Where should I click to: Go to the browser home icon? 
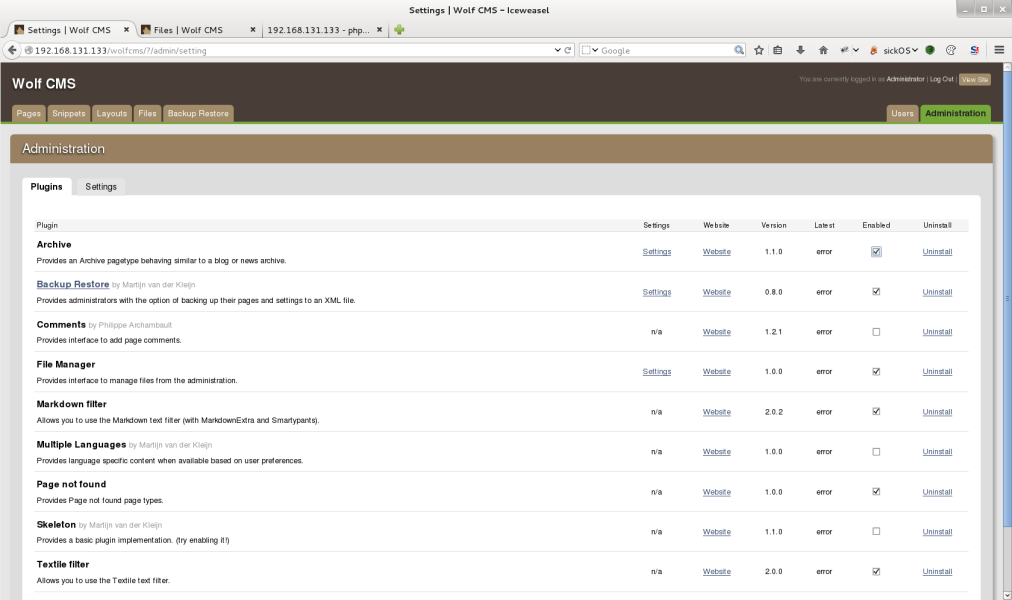point(823,50)
